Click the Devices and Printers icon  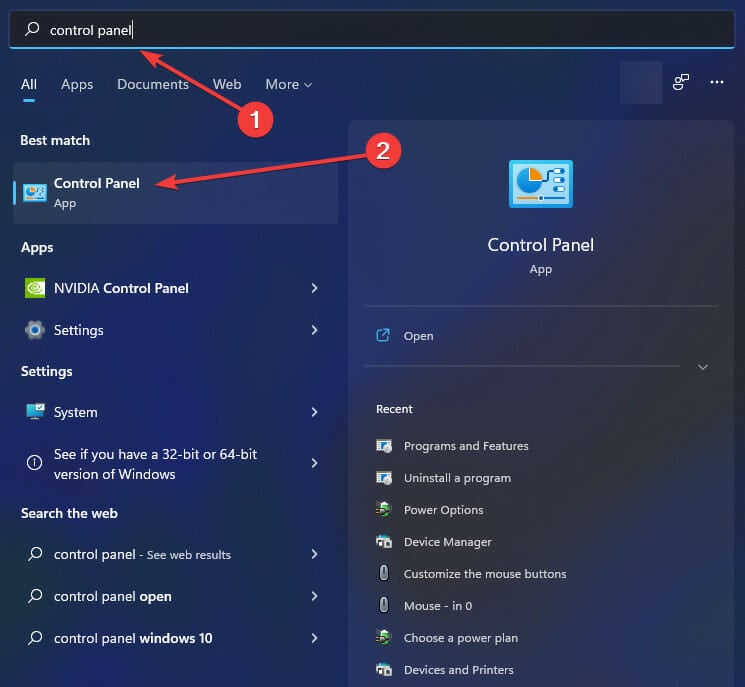[x=384, y=669]
